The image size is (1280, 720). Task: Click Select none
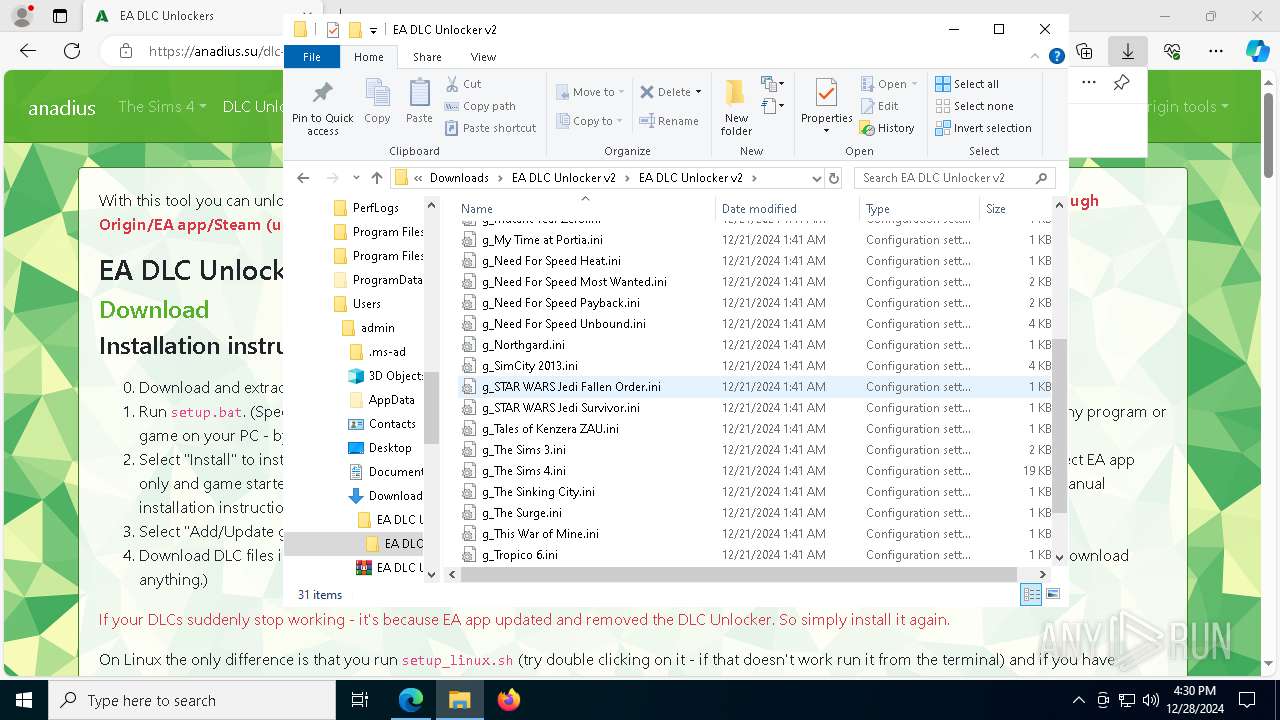[974, 106]
